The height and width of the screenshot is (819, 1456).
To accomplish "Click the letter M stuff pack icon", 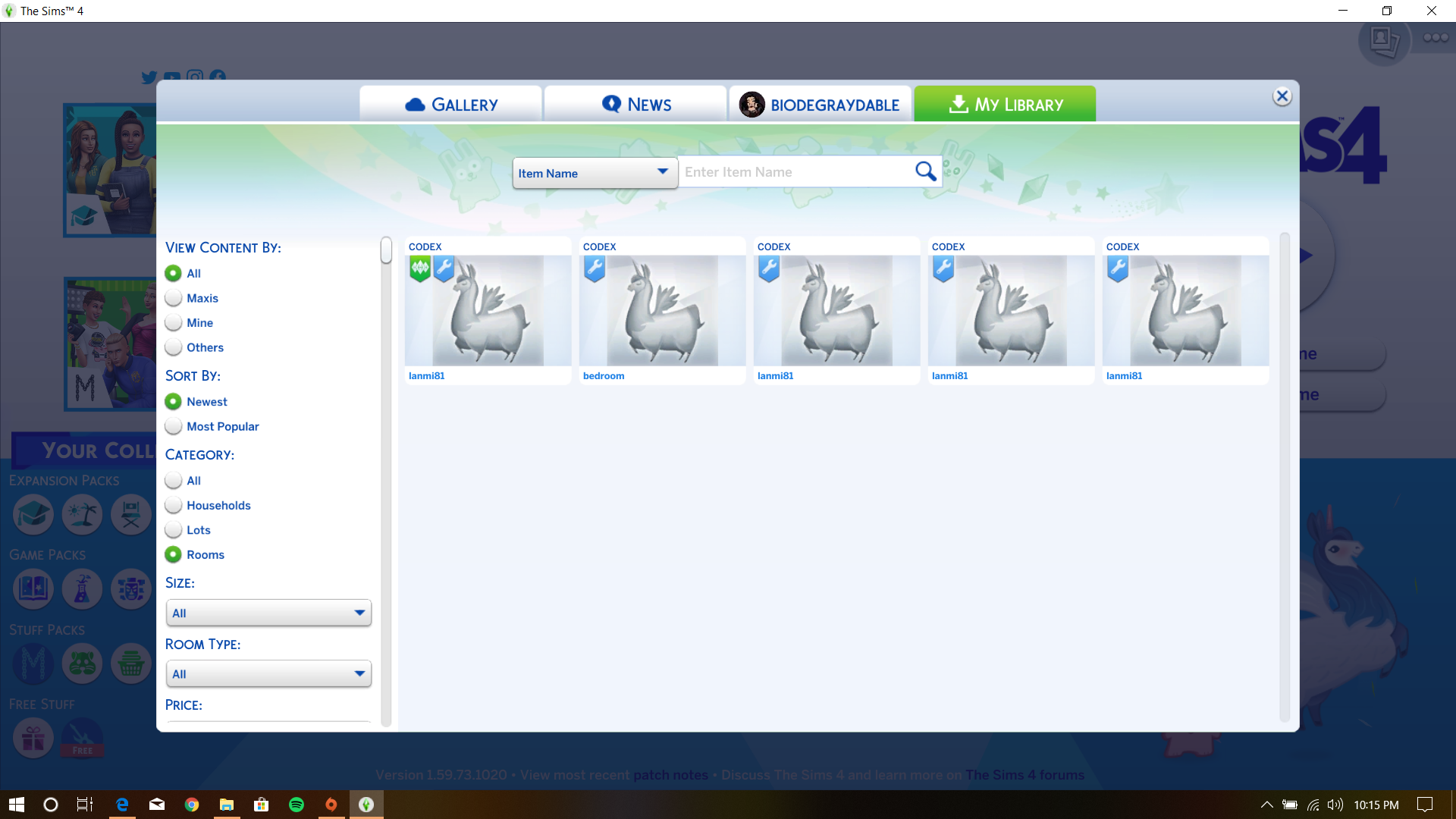I will coord(33,664).
